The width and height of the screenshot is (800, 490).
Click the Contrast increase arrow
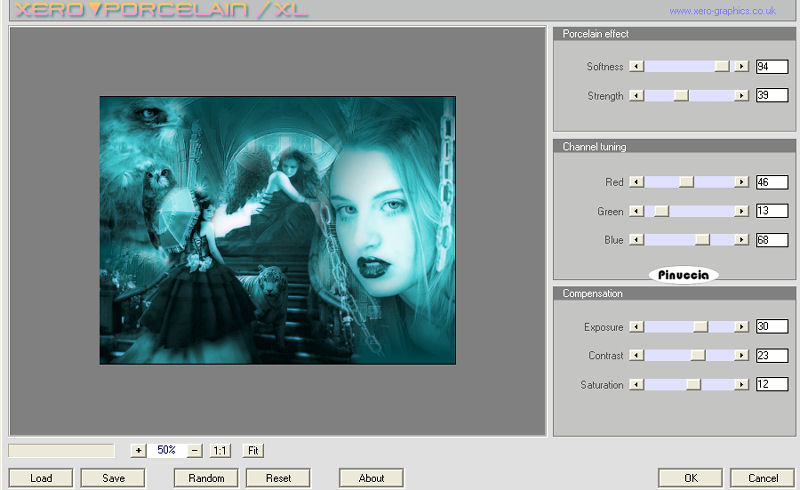(741, 355)
